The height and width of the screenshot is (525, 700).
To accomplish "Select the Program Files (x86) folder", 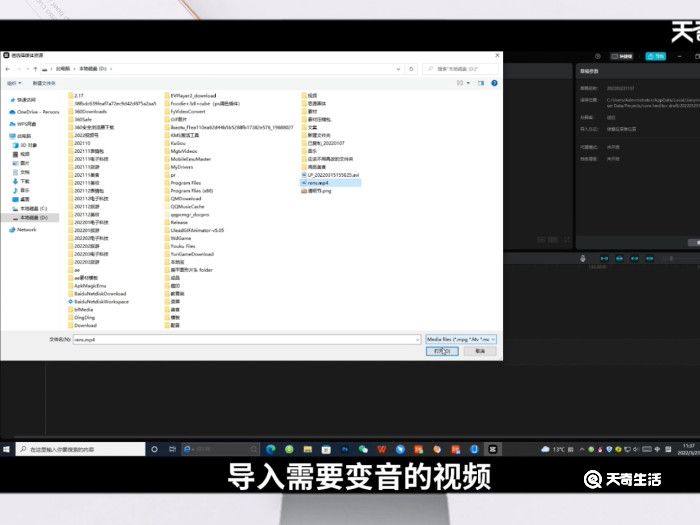I will click(189, 191).
